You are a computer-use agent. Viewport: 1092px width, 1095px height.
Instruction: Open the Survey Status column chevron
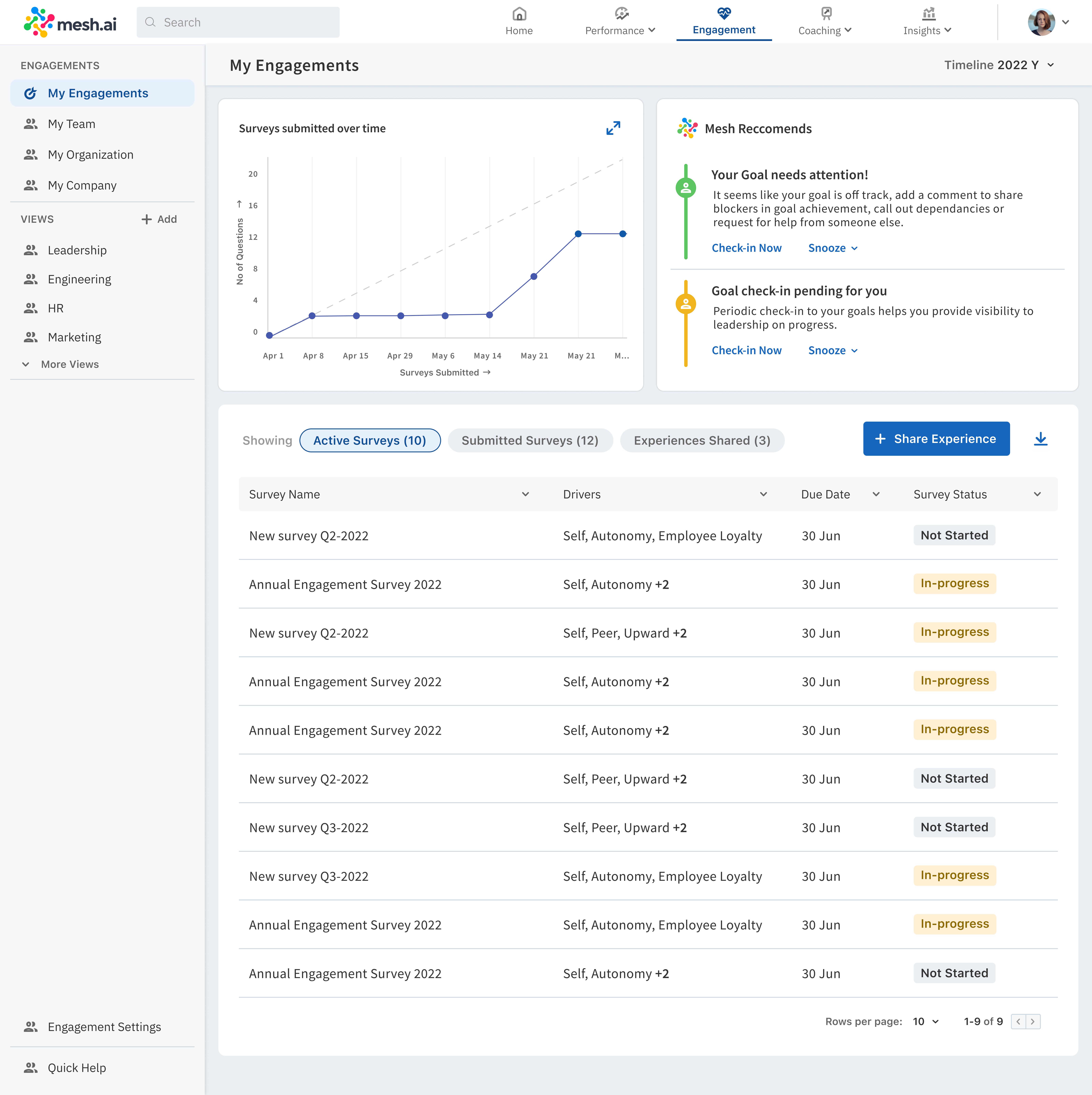coord(1037,494)
